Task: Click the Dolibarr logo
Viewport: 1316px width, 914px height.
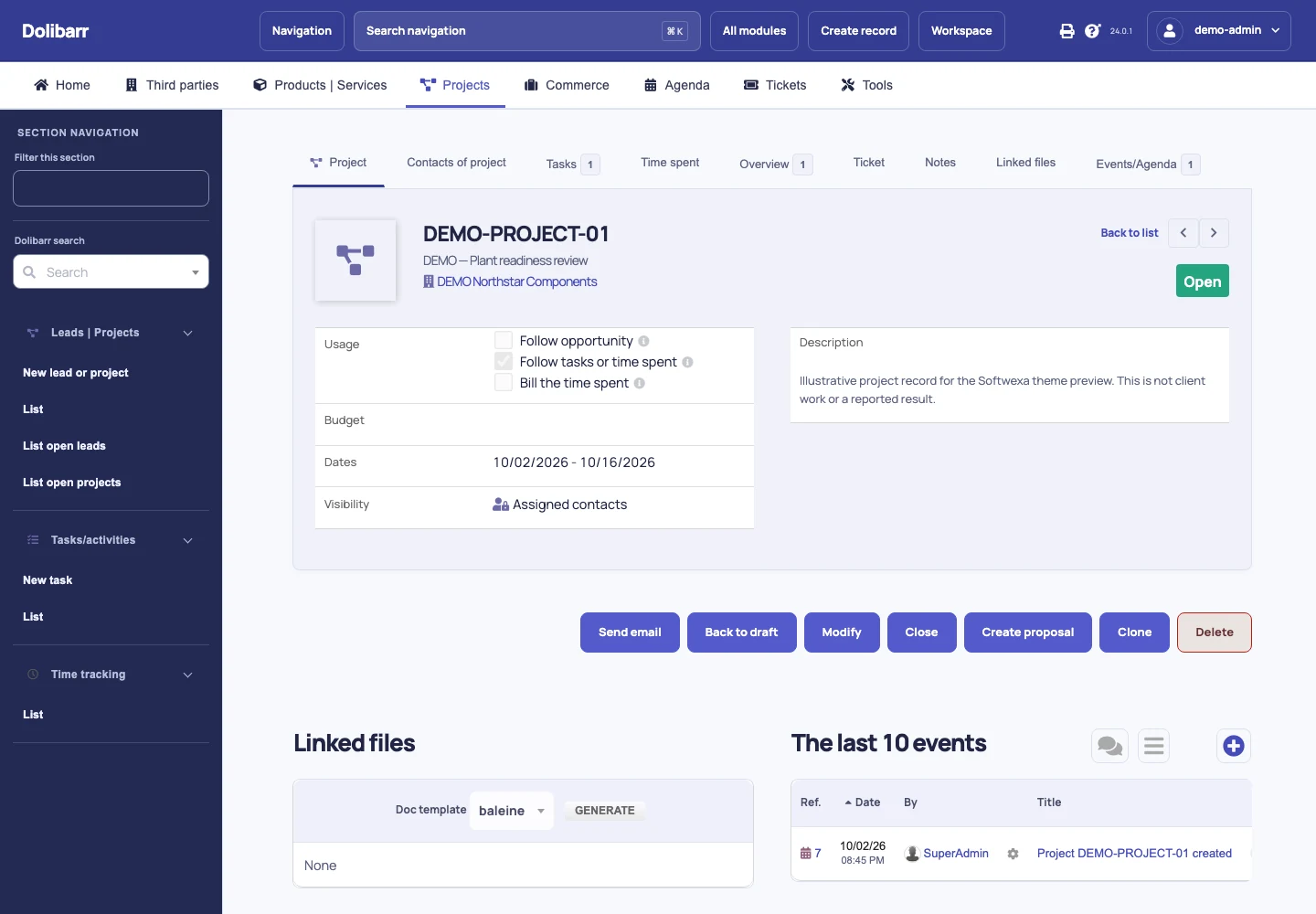Action: [56, 31]
